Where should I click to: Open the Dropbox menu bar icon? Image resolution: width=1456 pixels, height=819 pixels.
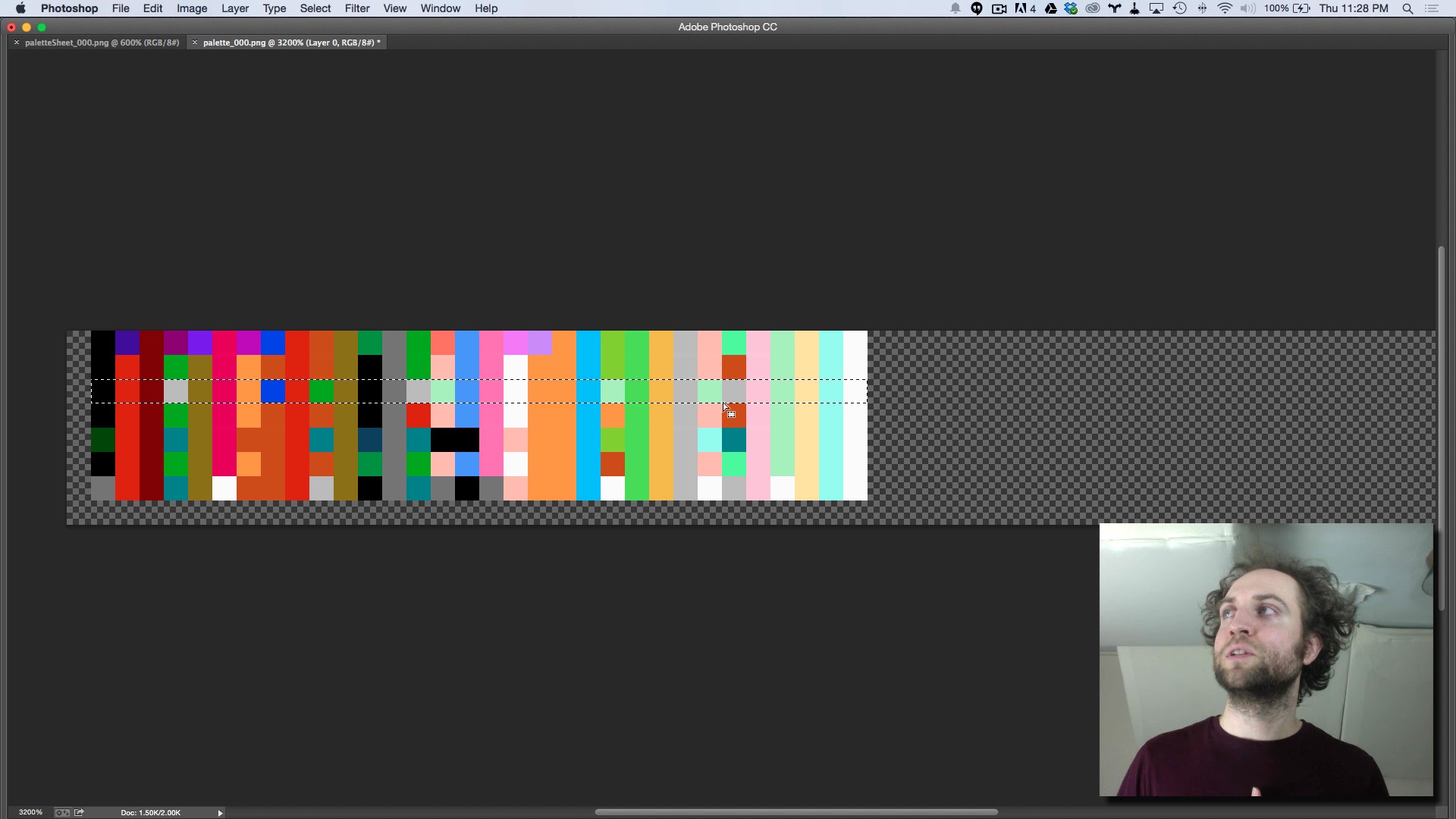pos(1071,8)
